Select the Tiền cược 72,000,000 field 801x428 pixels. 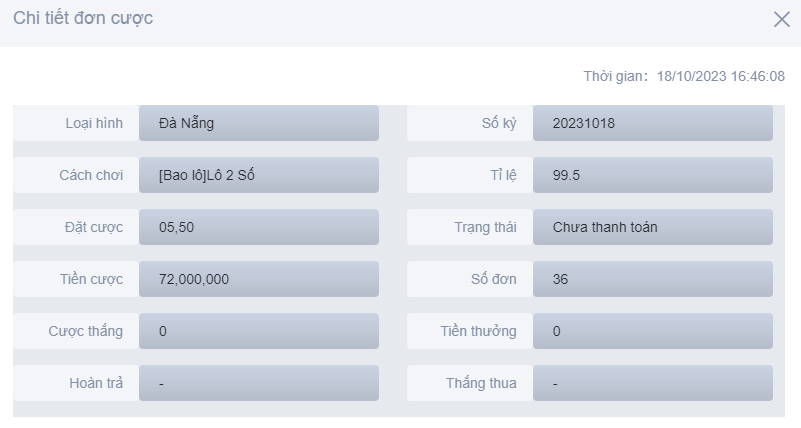pyautogui.click(x=259, y=279)
